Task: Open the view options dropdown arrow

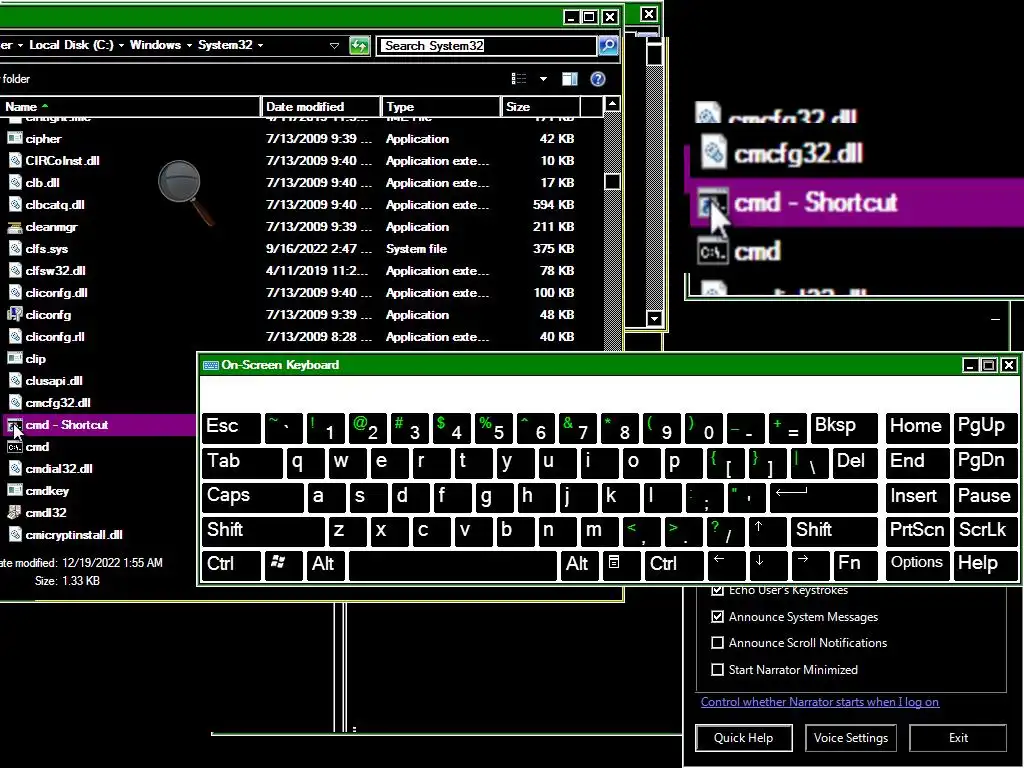Action: click(543, 79)
